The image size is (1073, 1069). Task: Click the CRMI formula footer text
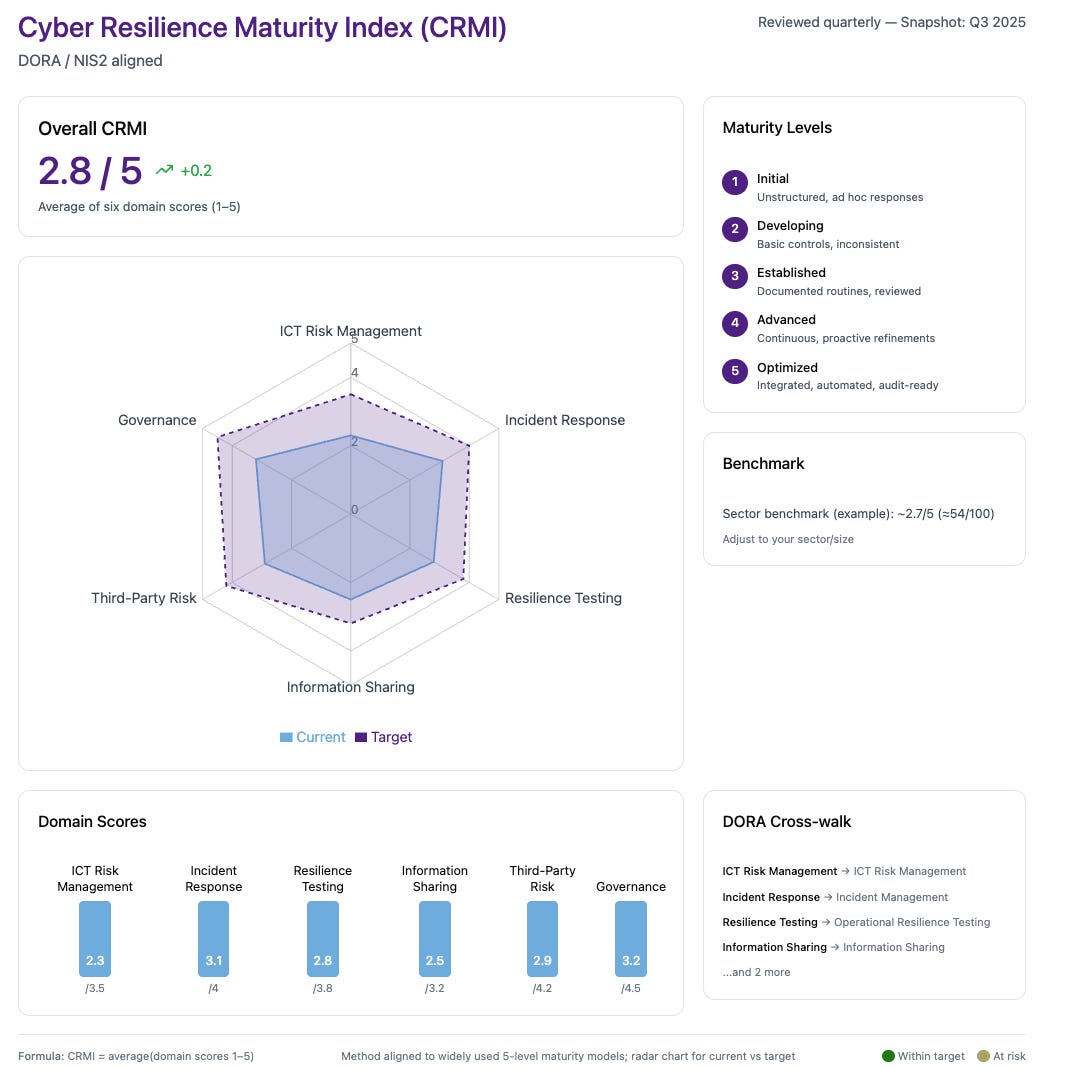(135, 1056)
